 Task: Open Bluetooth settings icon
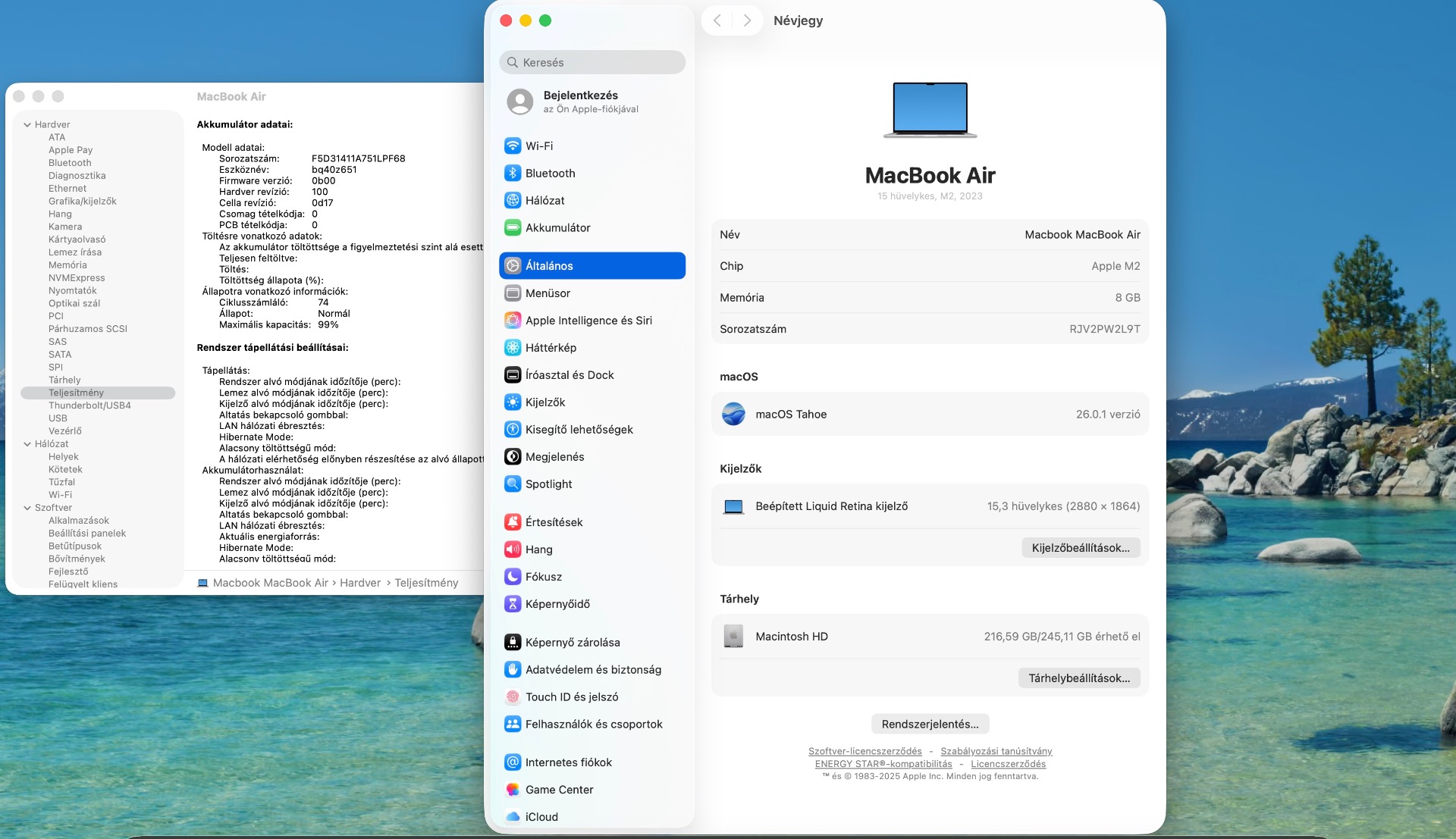tap(513, 173)
